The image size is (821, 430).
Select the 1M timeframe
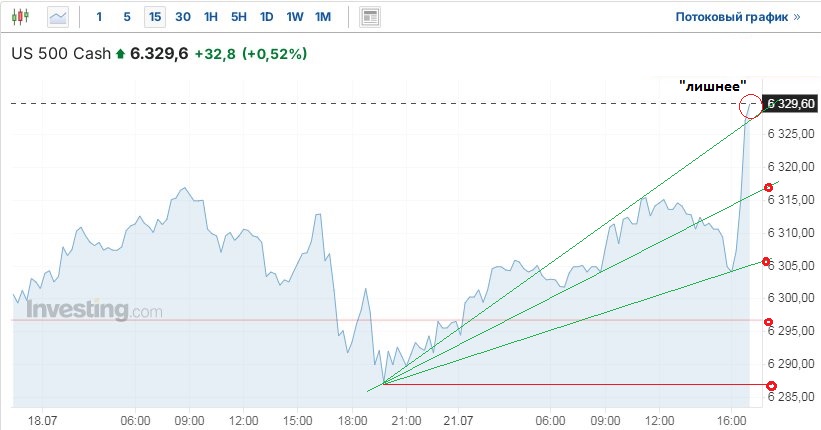323,17
